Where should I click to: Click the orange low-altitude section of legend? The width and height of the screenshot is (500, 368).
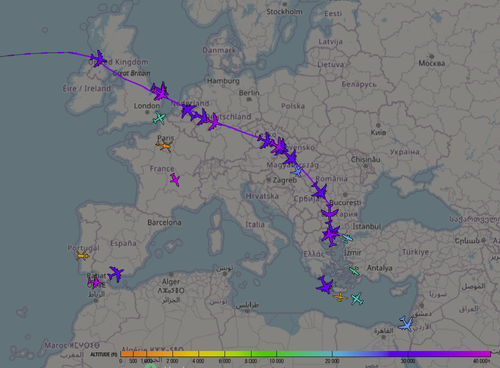133,354
